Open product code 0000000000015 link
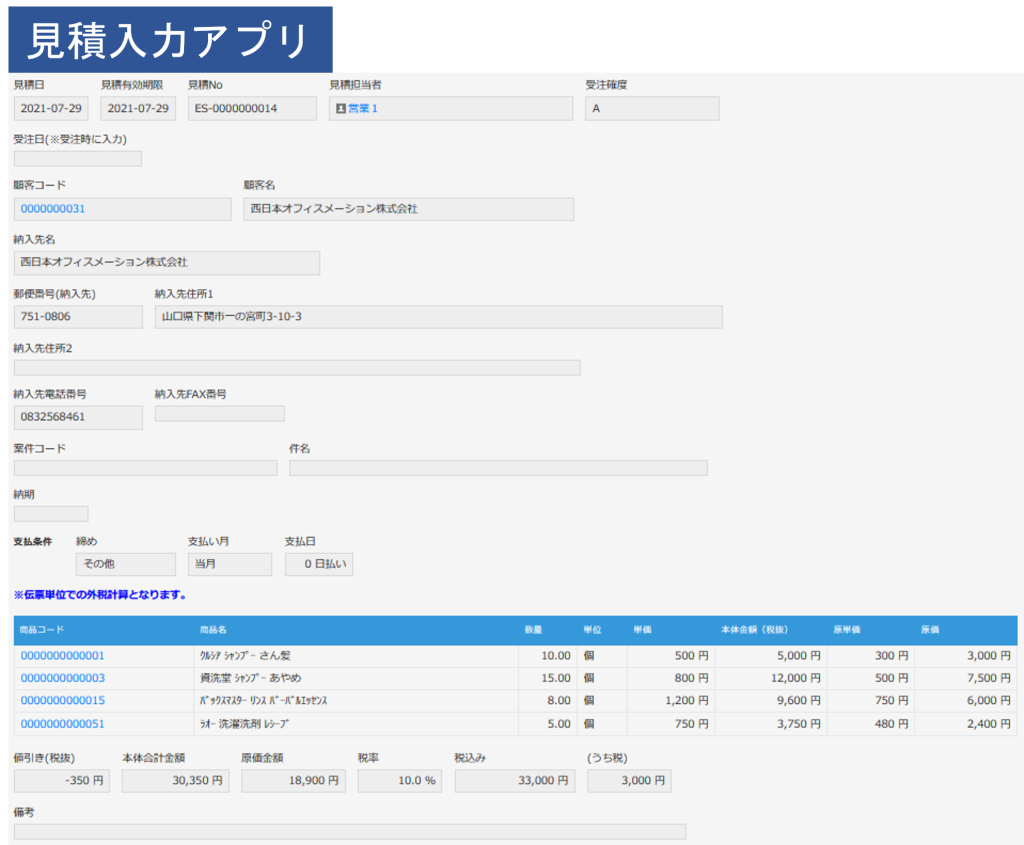 pos(63,700)
